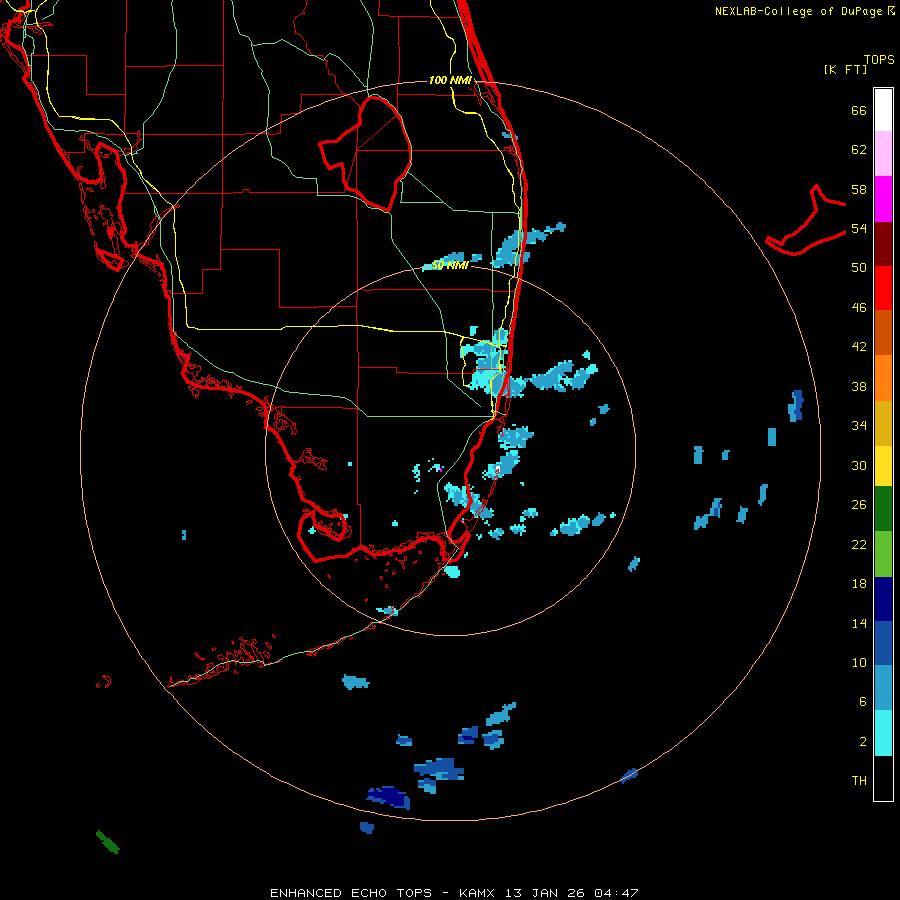This screenshot has width=900, height=900.
Task: Click the legend value 10
Action: point(859,662)
